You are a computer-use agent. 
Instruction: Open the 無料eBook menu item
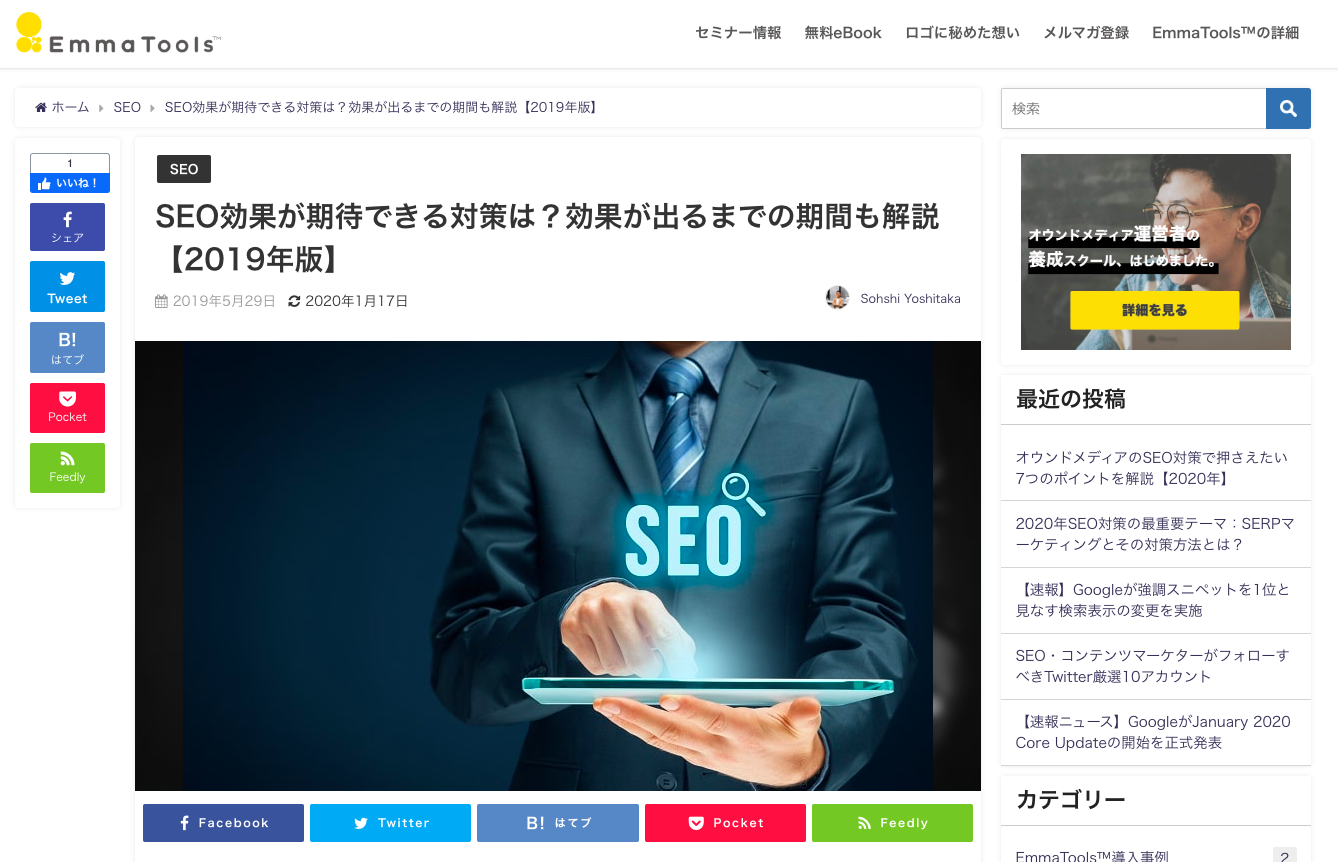[843, 33]
